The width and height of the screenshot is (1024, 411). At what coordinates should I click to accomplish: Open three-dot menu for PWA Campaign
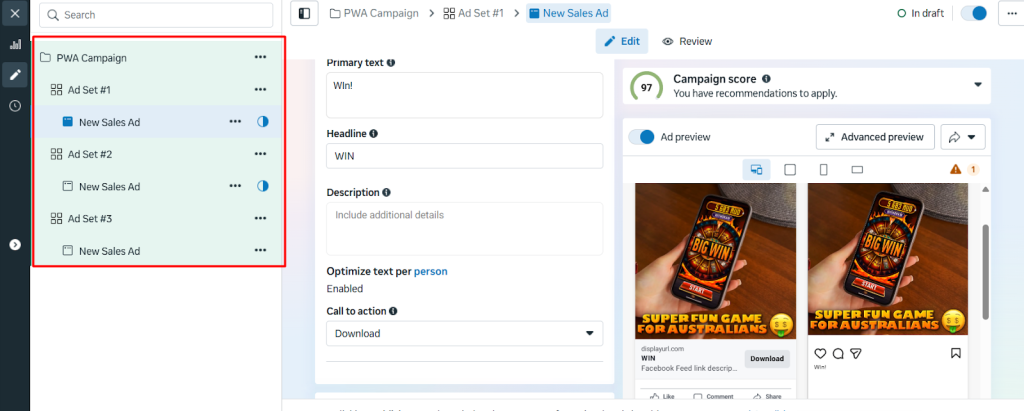click(260, 58)
